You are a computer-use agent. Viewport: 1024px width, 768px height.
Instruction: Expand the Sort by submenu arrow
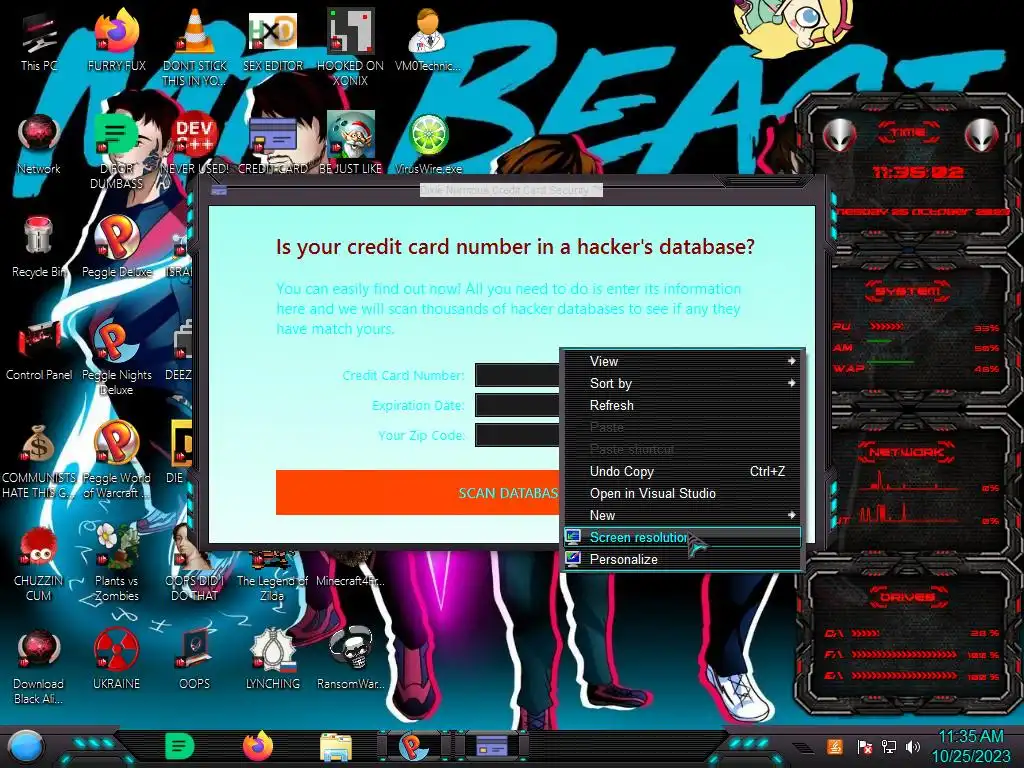pos(792,383)
